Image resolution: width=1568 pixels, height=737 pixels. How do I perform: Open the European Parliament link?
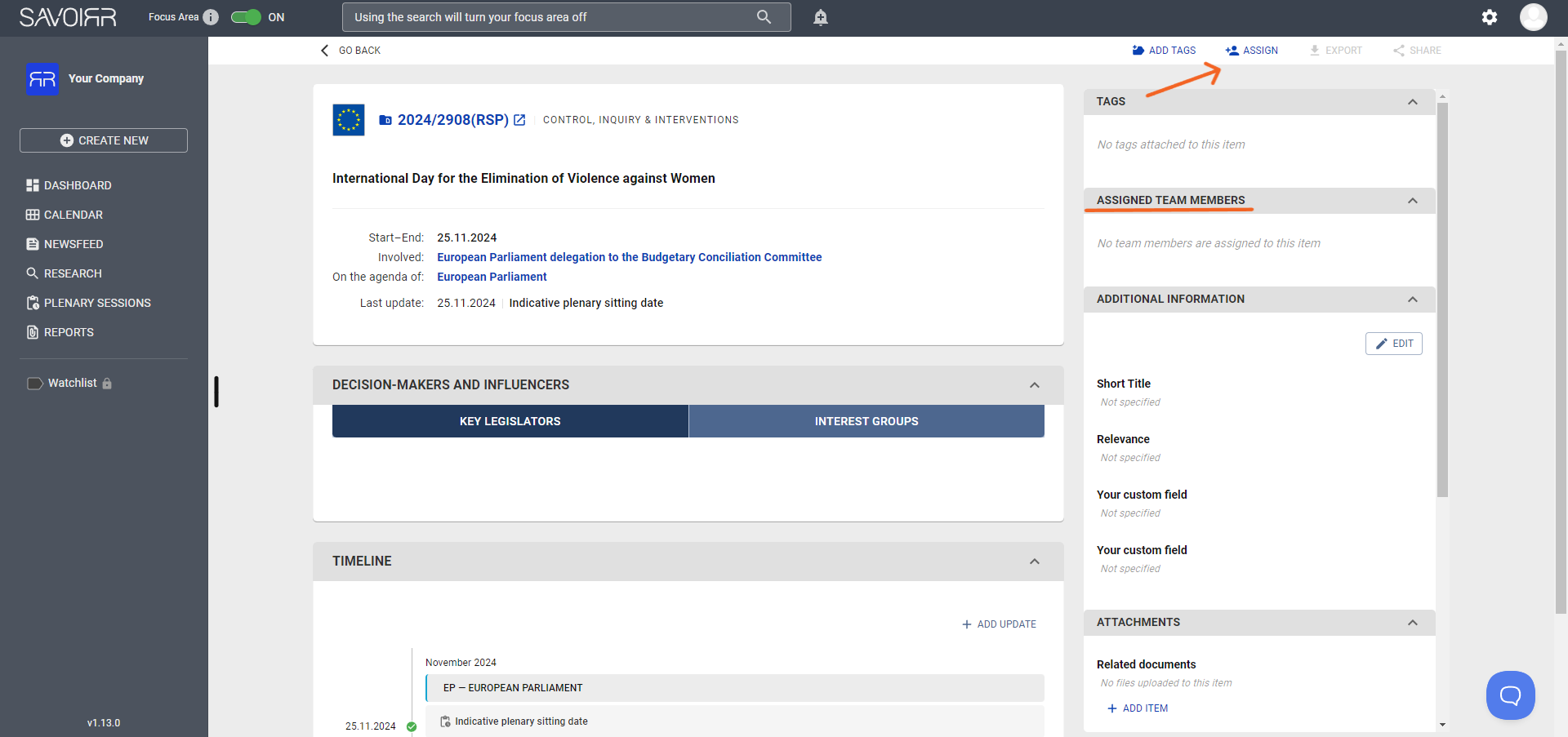pyautogui.click(x=492, y=277)
